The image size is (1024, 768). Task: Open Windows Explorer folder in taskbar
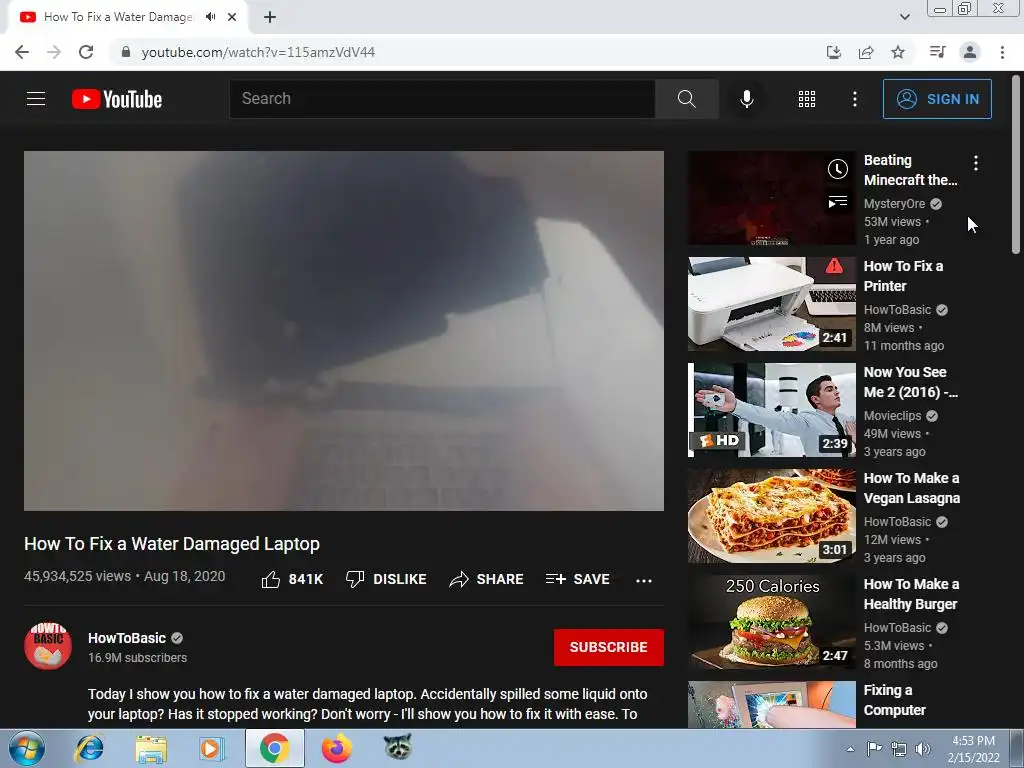pyautogui.click(x=151, y=748)
